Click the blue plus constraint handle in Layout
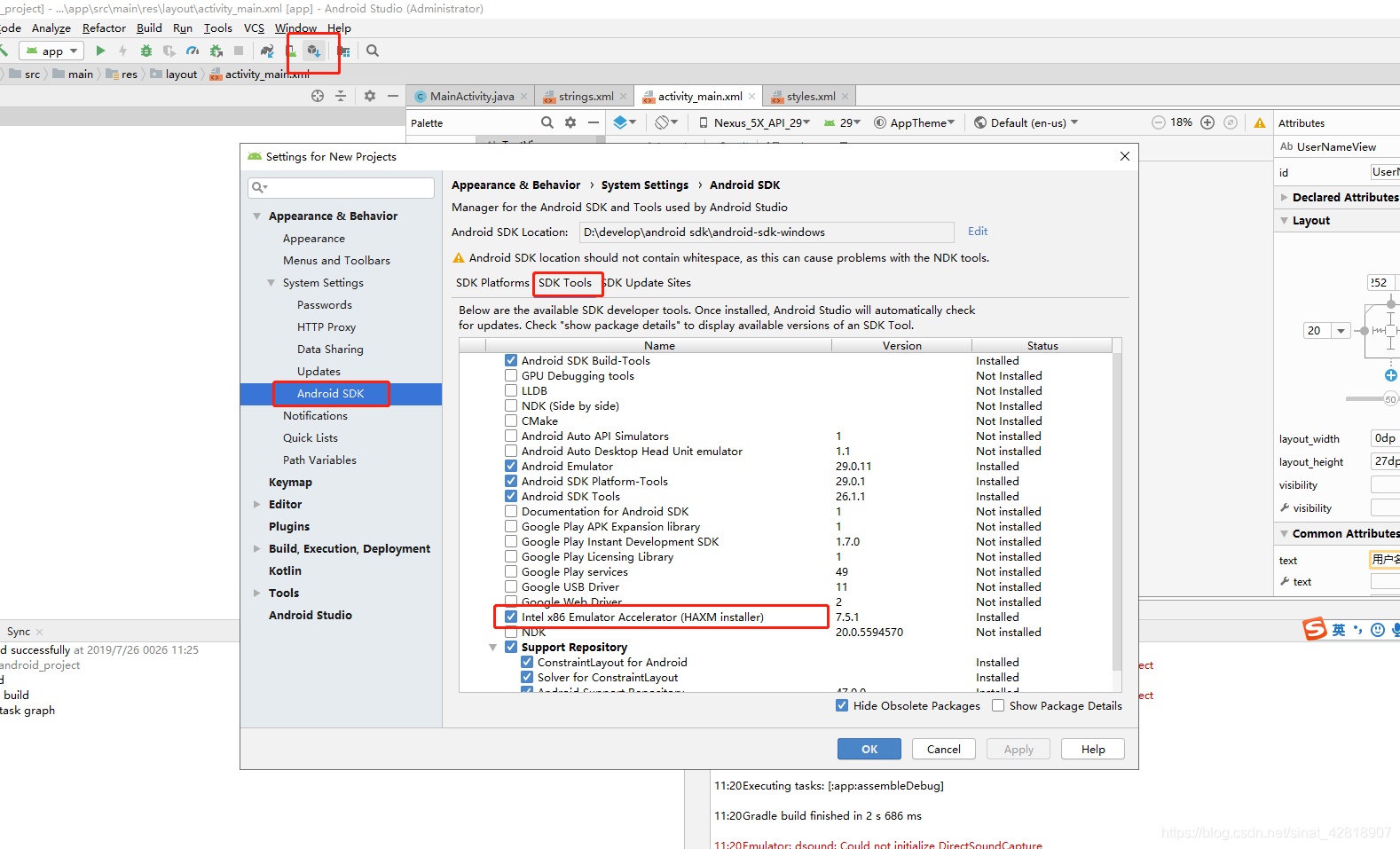 1390,375
